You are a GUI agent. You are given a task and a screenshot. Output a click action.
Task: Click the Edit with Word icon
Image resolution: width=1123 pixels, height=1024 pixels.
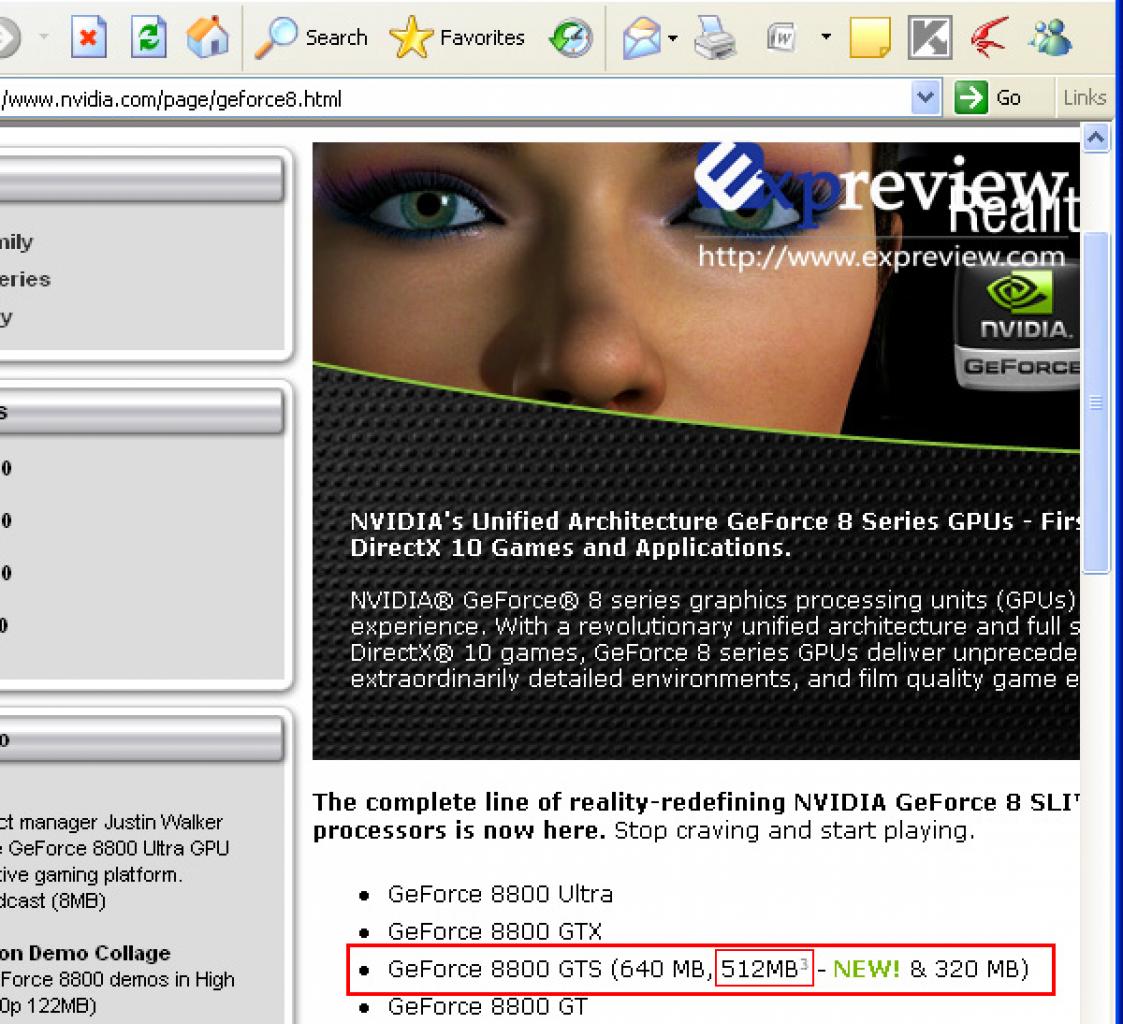[x=781, y=37]
